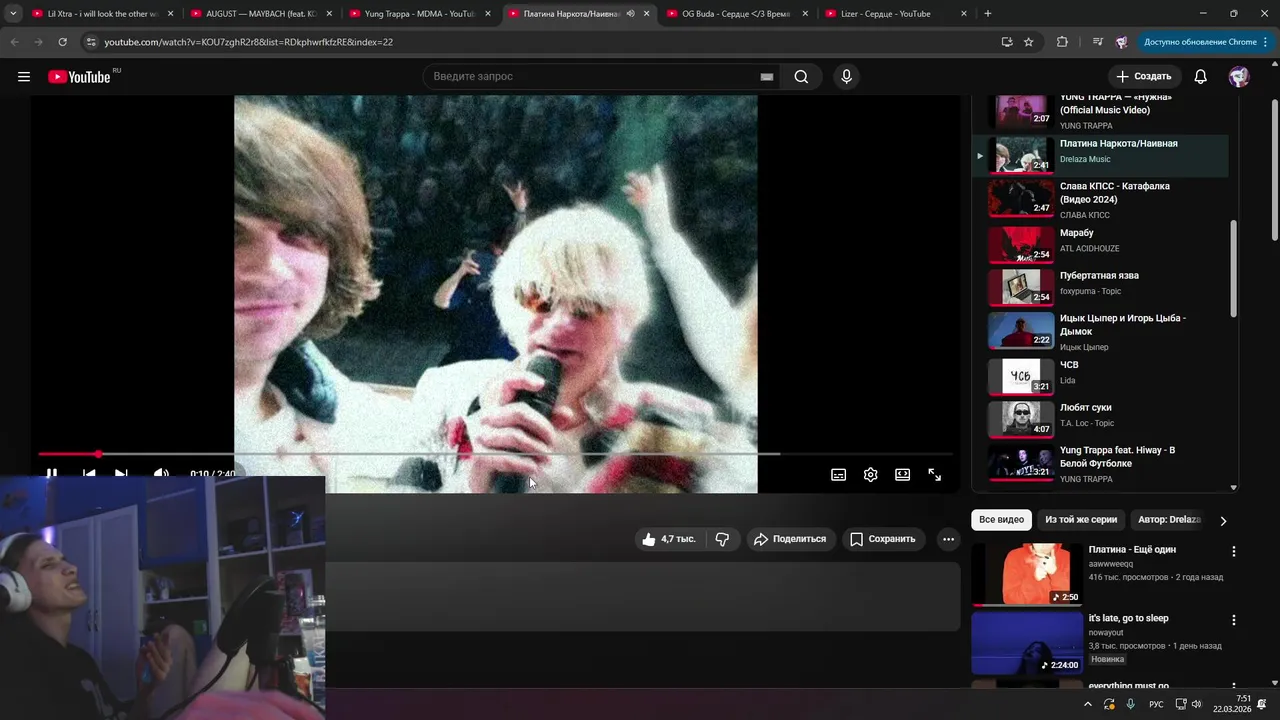
Task: Play Ицык Цыпер и Игорь Цыба - Дымок
Action: 1100,333
